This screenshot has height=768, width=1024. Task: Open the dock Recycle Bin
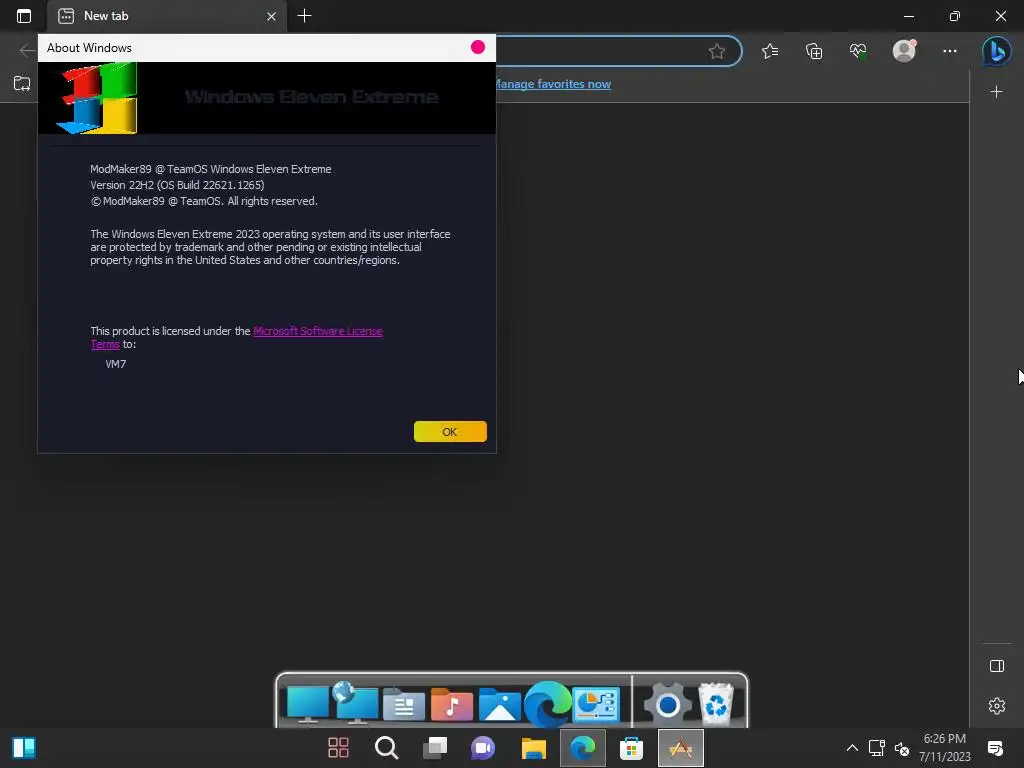click(x=716, y=703)
